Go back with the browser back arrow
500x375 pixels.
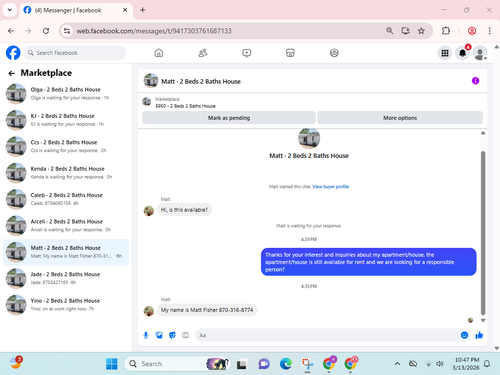[11, 31]
